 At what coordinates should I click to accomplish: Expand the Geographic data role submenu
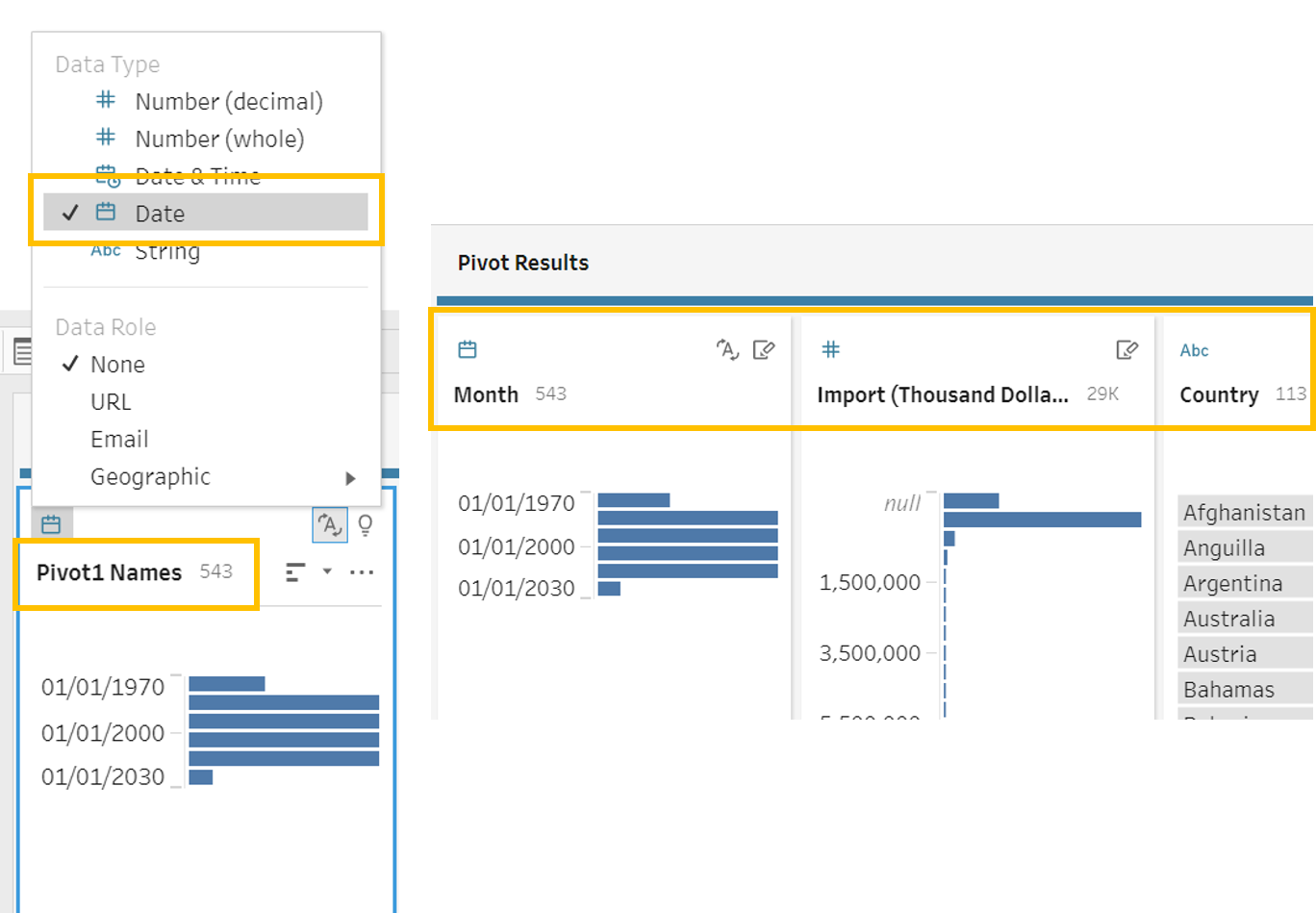tap(350, 477)
